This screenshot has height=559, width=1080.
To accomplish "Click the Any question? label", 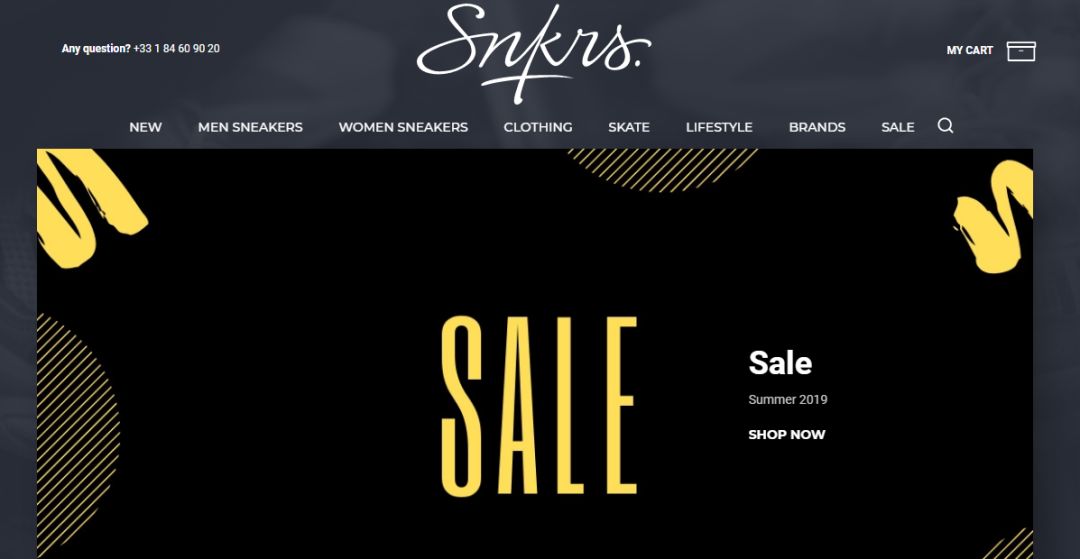I will pos(96,48).
